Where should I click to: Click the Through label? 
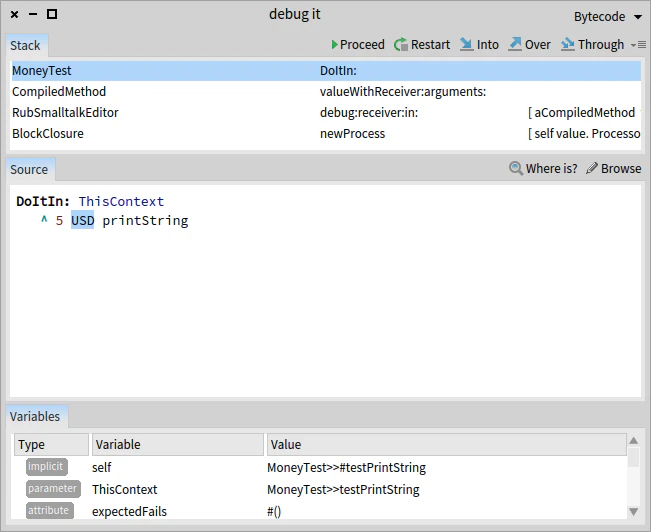(x=601, y=44)
